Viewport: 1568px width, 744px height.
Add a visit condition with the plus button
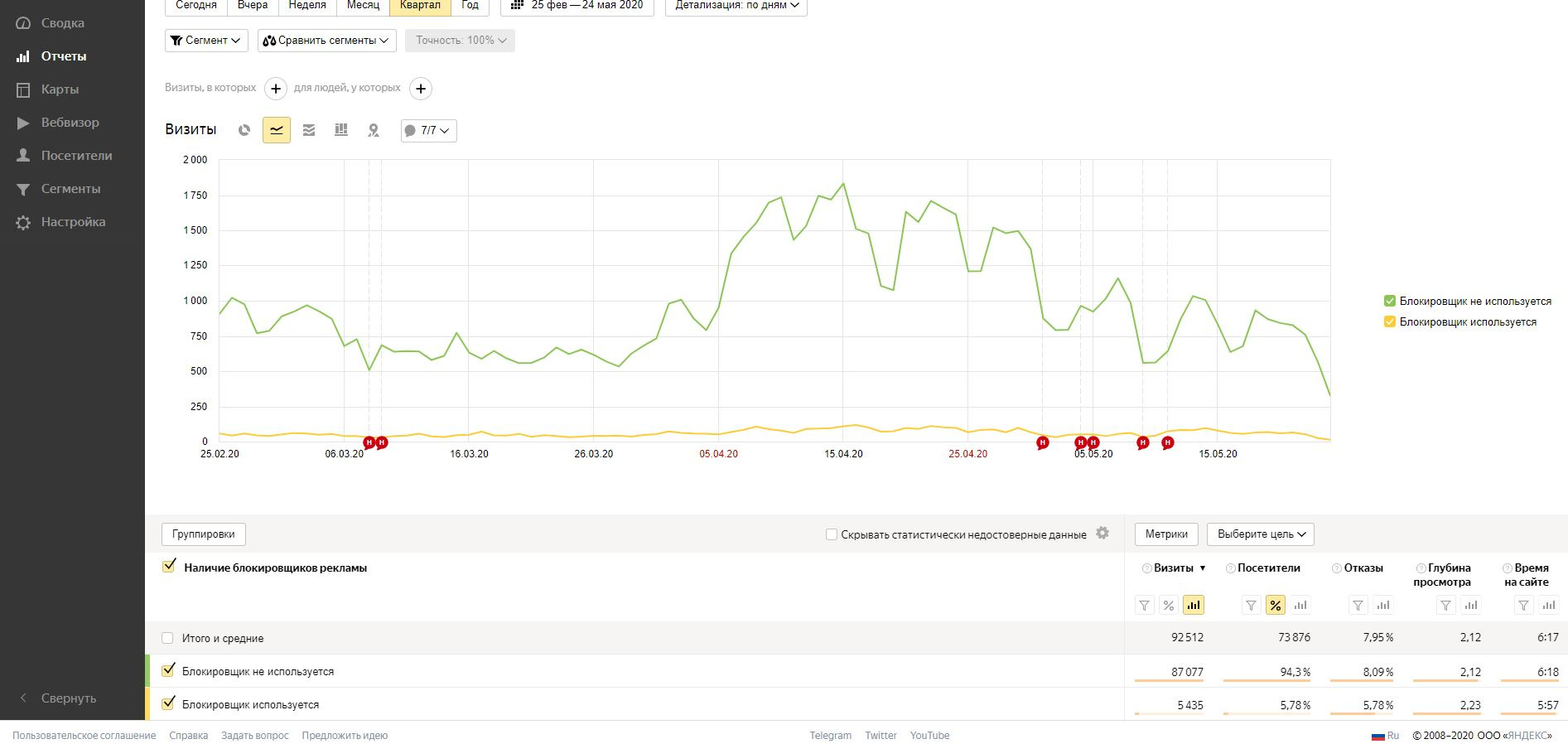[x=276, y=89]
